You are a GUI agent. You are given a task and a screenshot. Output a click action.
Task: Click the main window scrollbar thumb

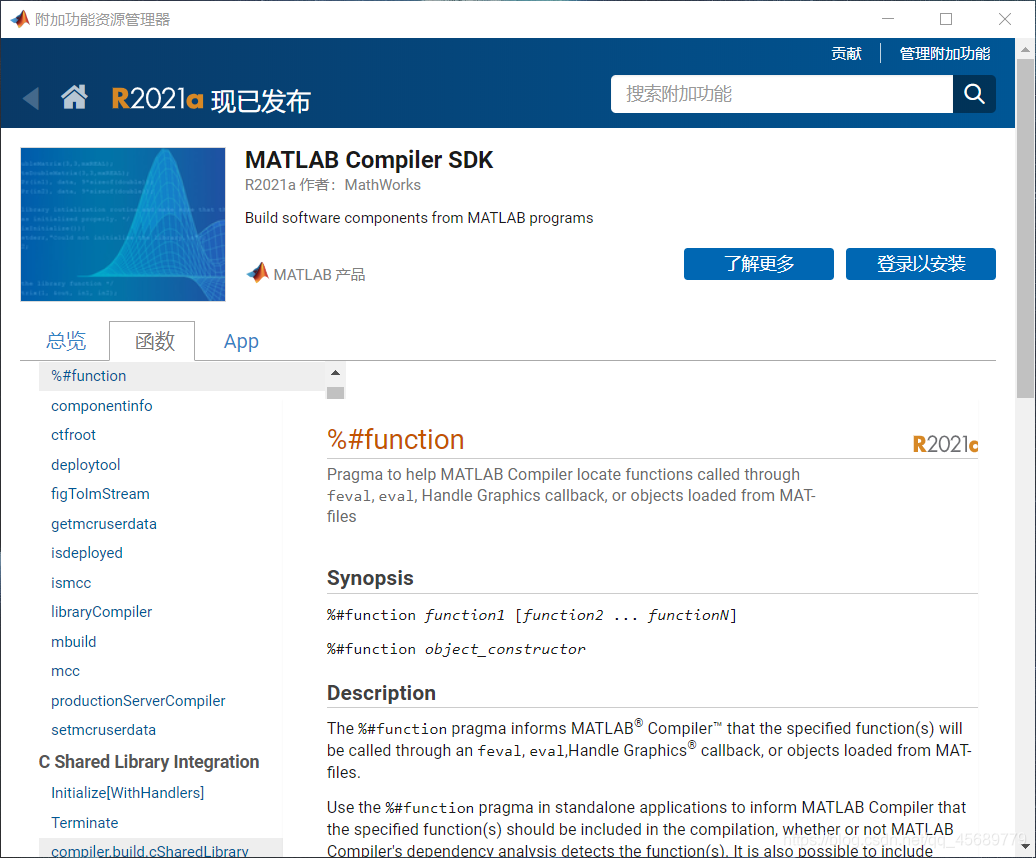tap(1025, 228)
